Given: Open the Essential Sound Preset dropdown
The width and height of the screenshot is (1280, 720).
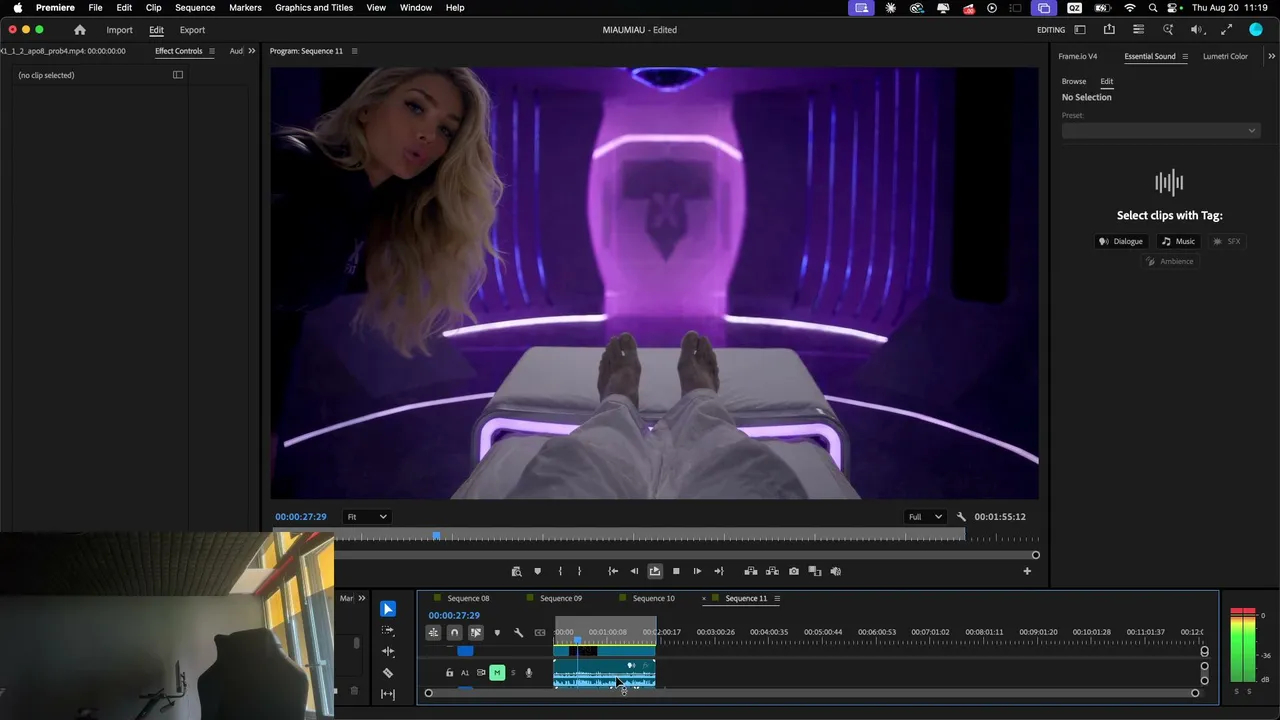Looking at the screenshot, I should 1160,131.
